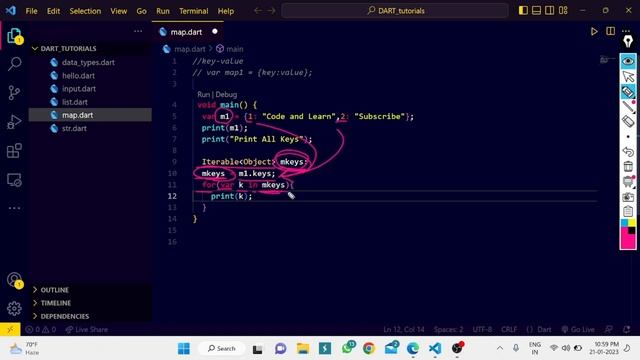Open list.dart in the explorer
This screenshot has height=360, width=640.
75,102
